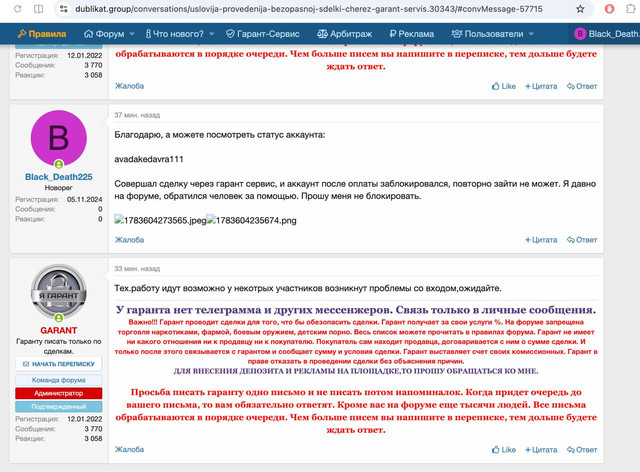Screen dimensions: 640x472
Task: Open the Арбитраж menu item
Action: tap(345, 34)
